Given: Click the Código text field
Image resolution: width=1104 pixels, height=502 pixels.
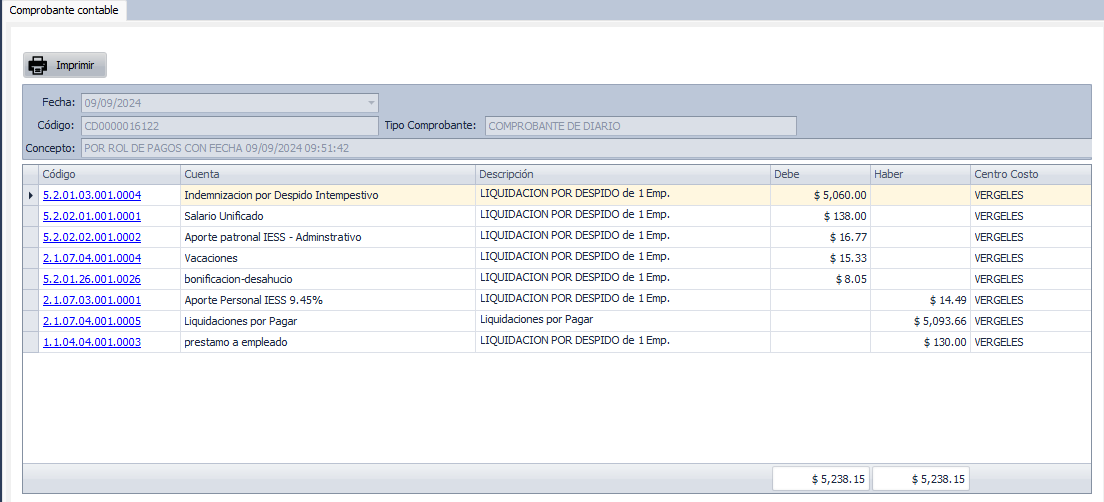Looking at the screenshot, I should coord(230,126).
